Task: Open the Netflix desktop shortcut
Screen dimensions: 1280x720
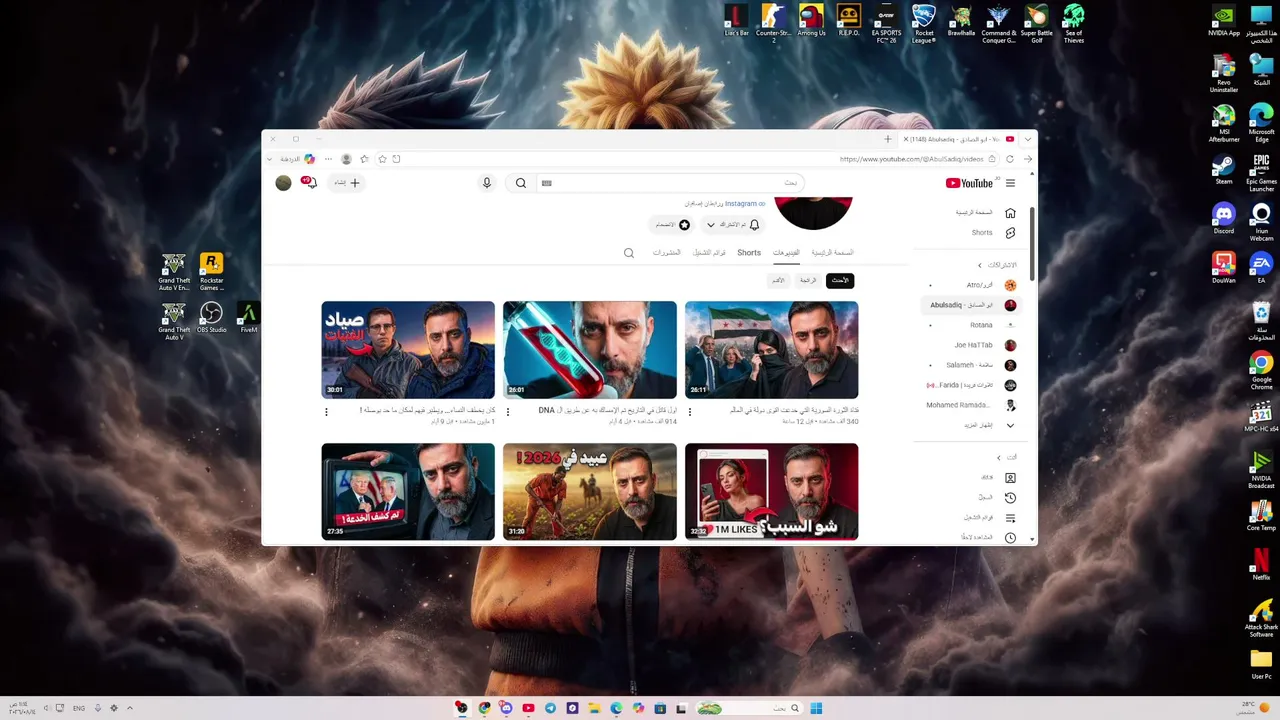Action: pos(1261,563)
